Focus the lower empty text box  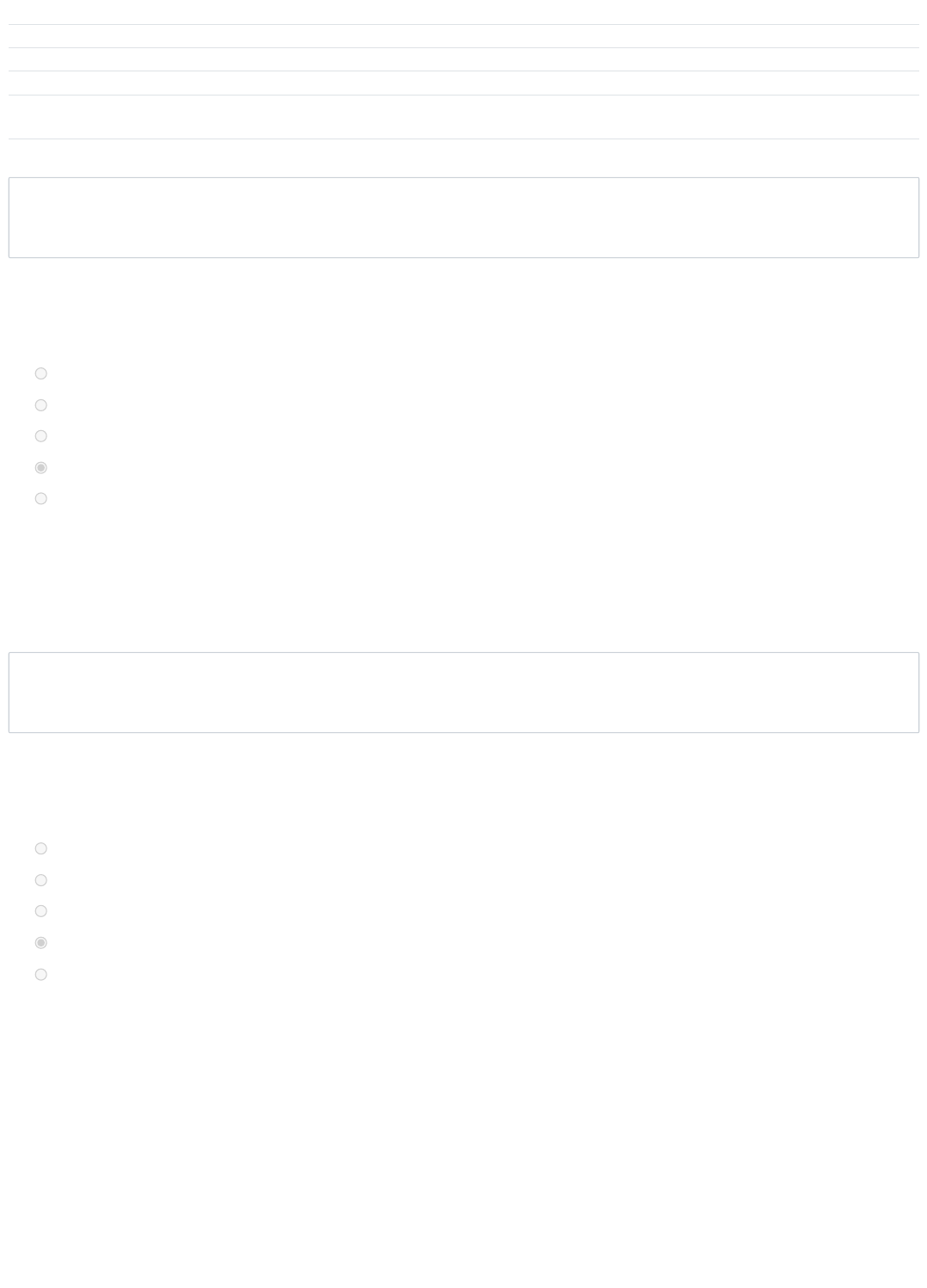[x=463, y=693]
